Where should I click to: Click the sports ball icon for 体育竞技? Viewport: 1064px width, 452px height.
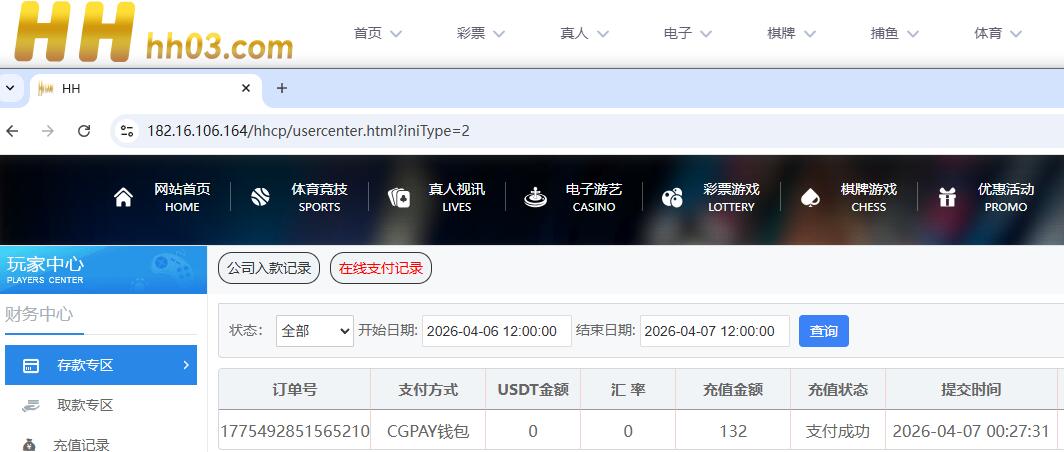pyautogui.click(x=261, y=197)
